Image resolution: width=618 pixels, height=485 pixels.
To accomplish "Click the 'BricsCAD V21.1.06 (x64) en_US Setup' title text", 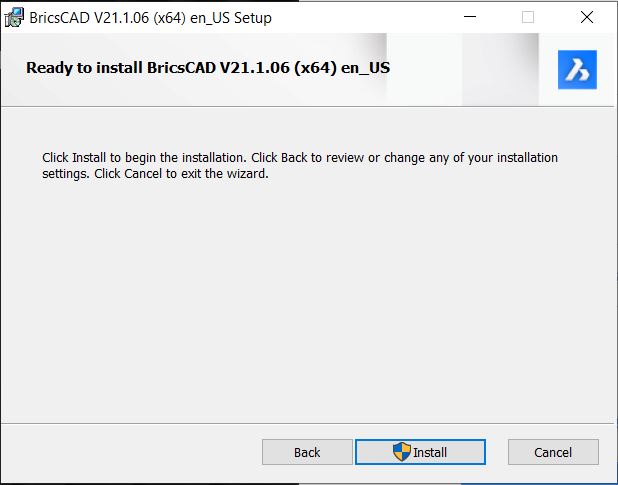I will click(x=150, y=18).
